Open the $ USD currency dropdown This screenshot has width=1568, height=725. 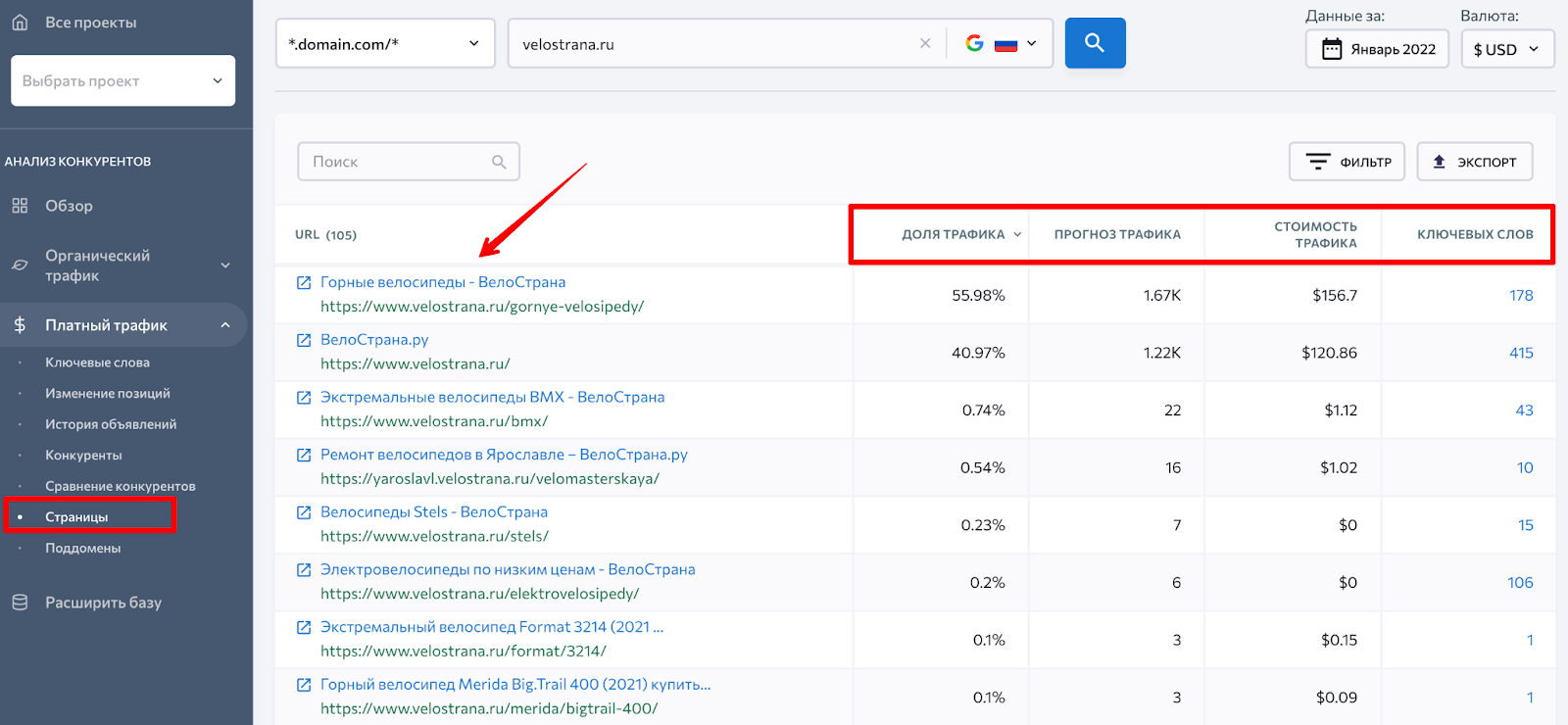[1507, 49]
